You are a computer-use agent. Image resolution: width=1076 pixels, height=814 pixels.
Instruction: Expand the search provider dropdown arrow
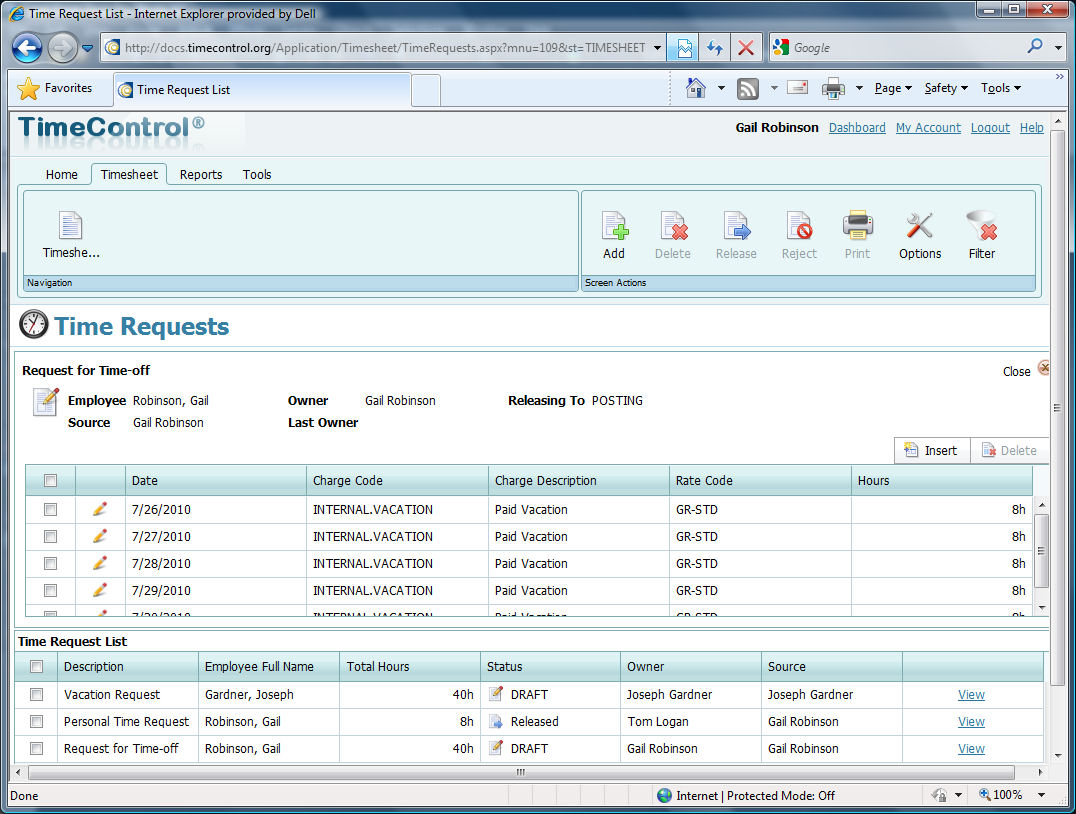click(1058, 48)
